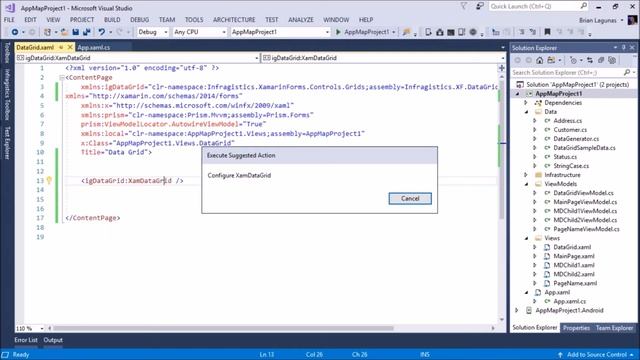
Task: Open the PROJECT menu
Action: (82, 20)
